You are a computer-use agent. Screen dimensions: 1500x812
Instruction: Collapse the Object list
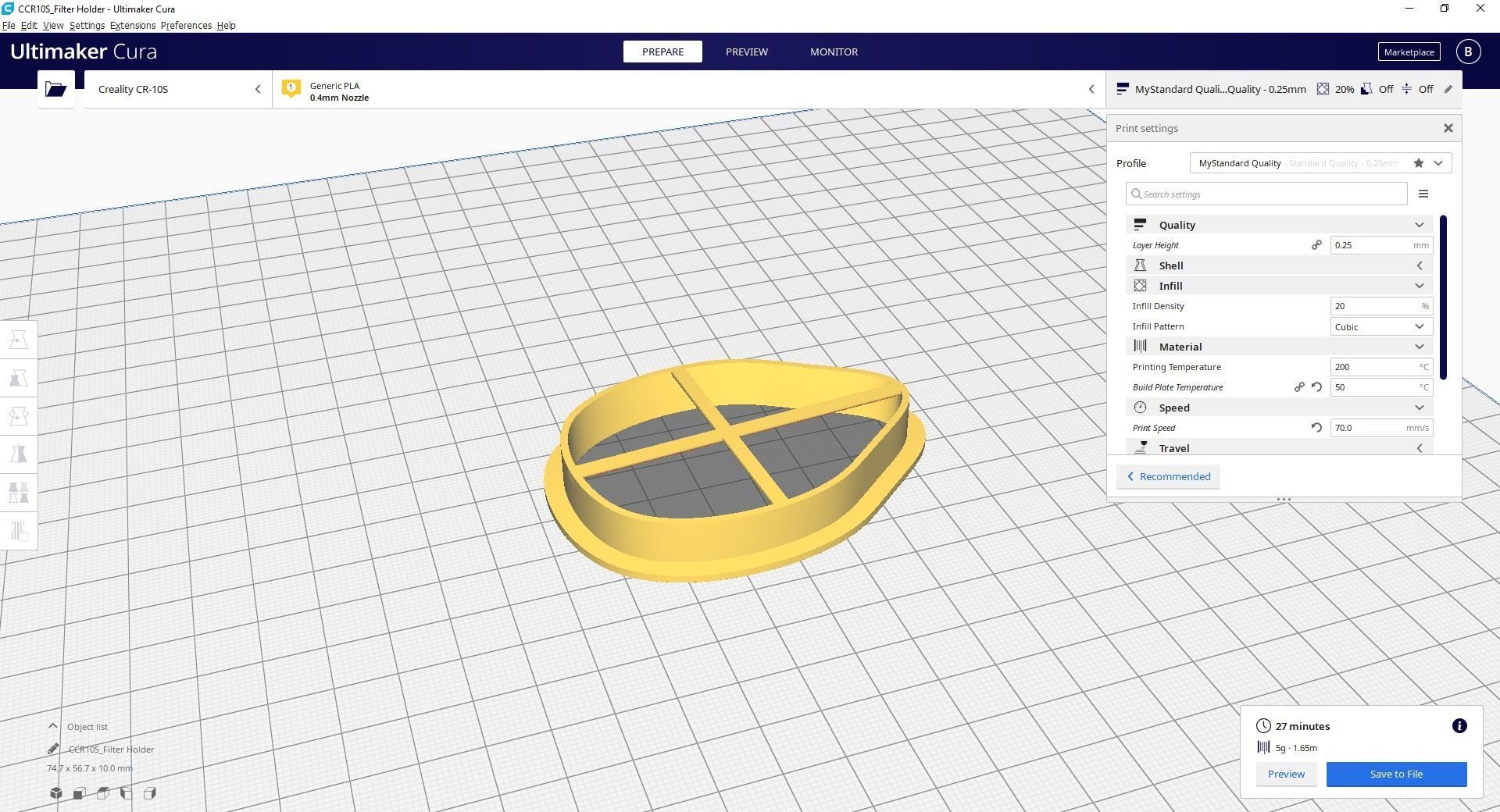tap(53, 726)
